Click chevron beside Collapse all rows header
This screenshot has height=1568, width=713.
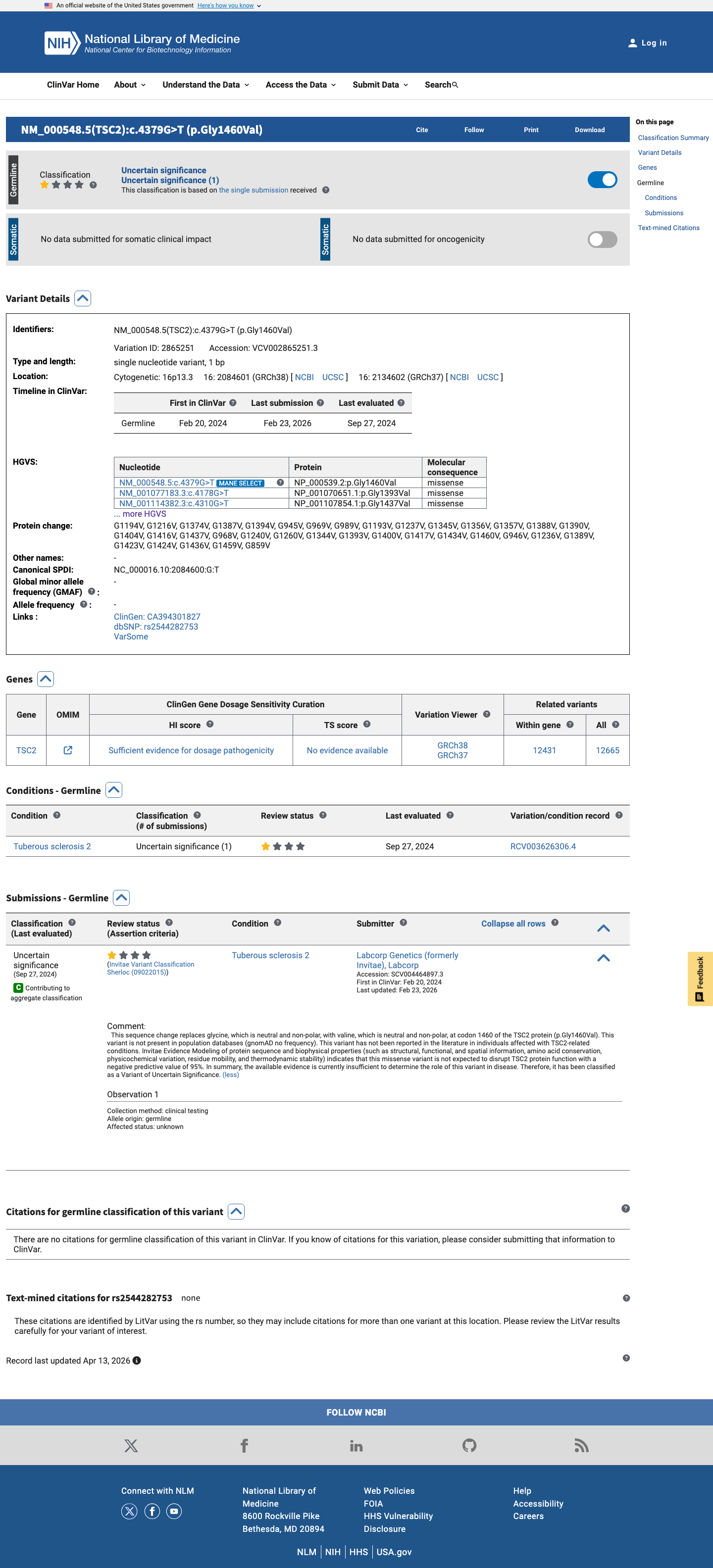point(604,928)
